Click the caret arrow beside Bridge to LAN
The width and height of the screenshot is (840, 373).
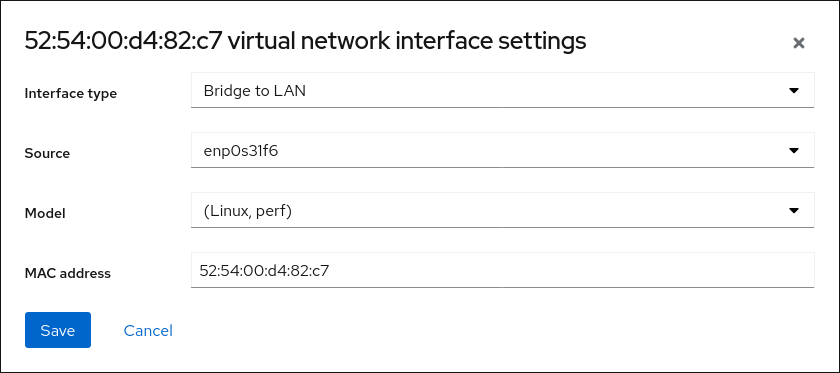click(794, 91)
